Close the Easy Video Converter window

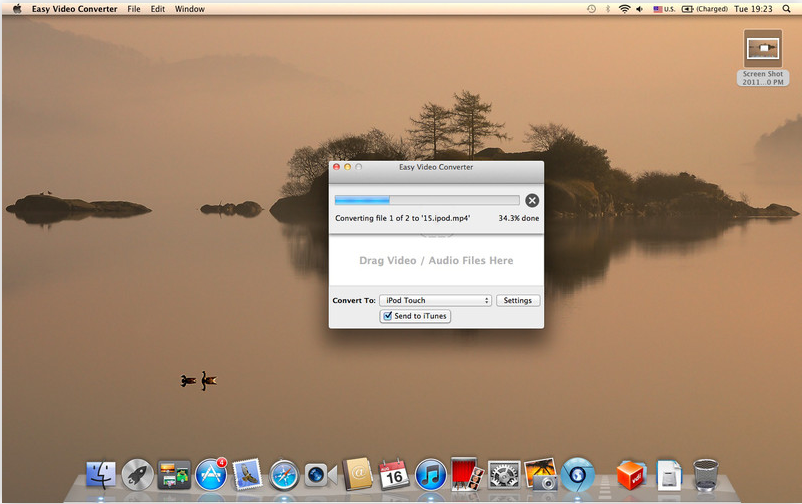coord(337,167)
